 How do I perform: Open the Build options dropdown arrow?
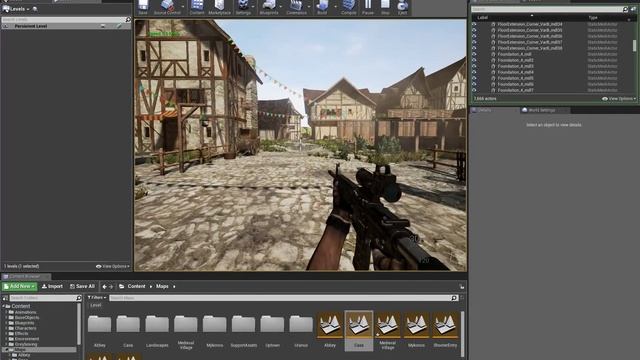click(x=336, y=7)
